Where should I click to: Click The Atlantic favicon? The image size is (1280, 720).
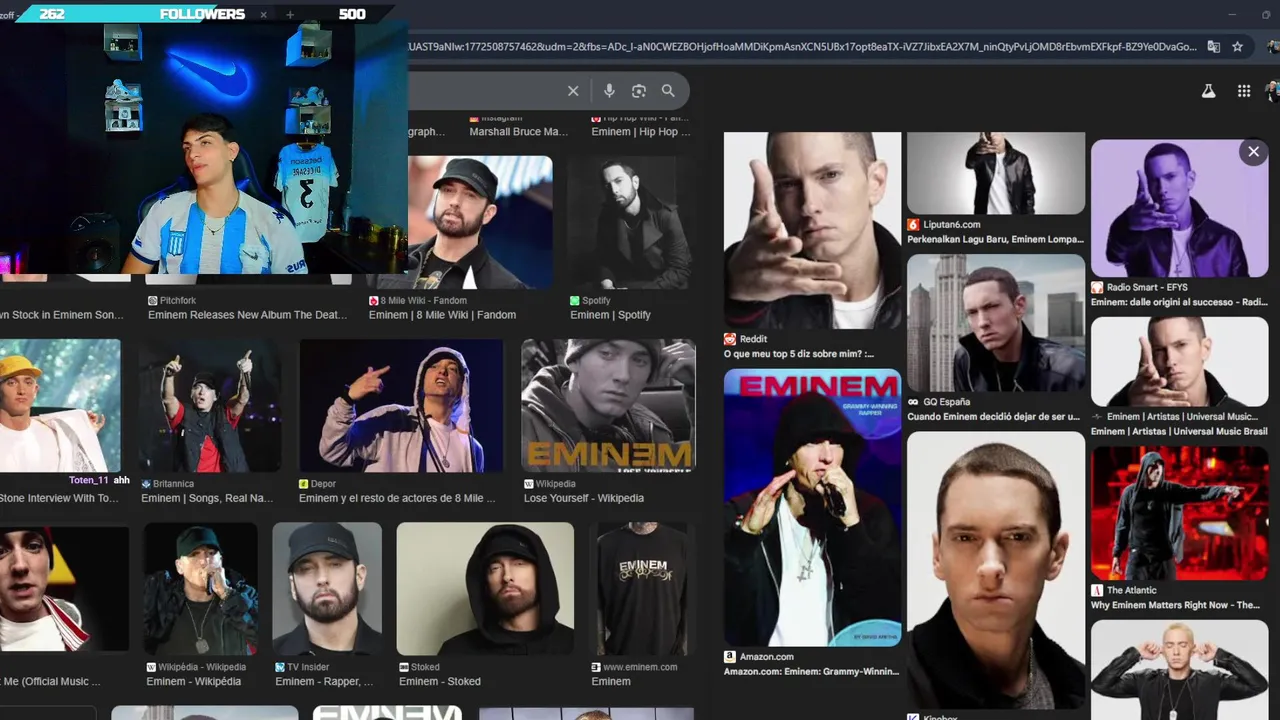coord(1097,590)
